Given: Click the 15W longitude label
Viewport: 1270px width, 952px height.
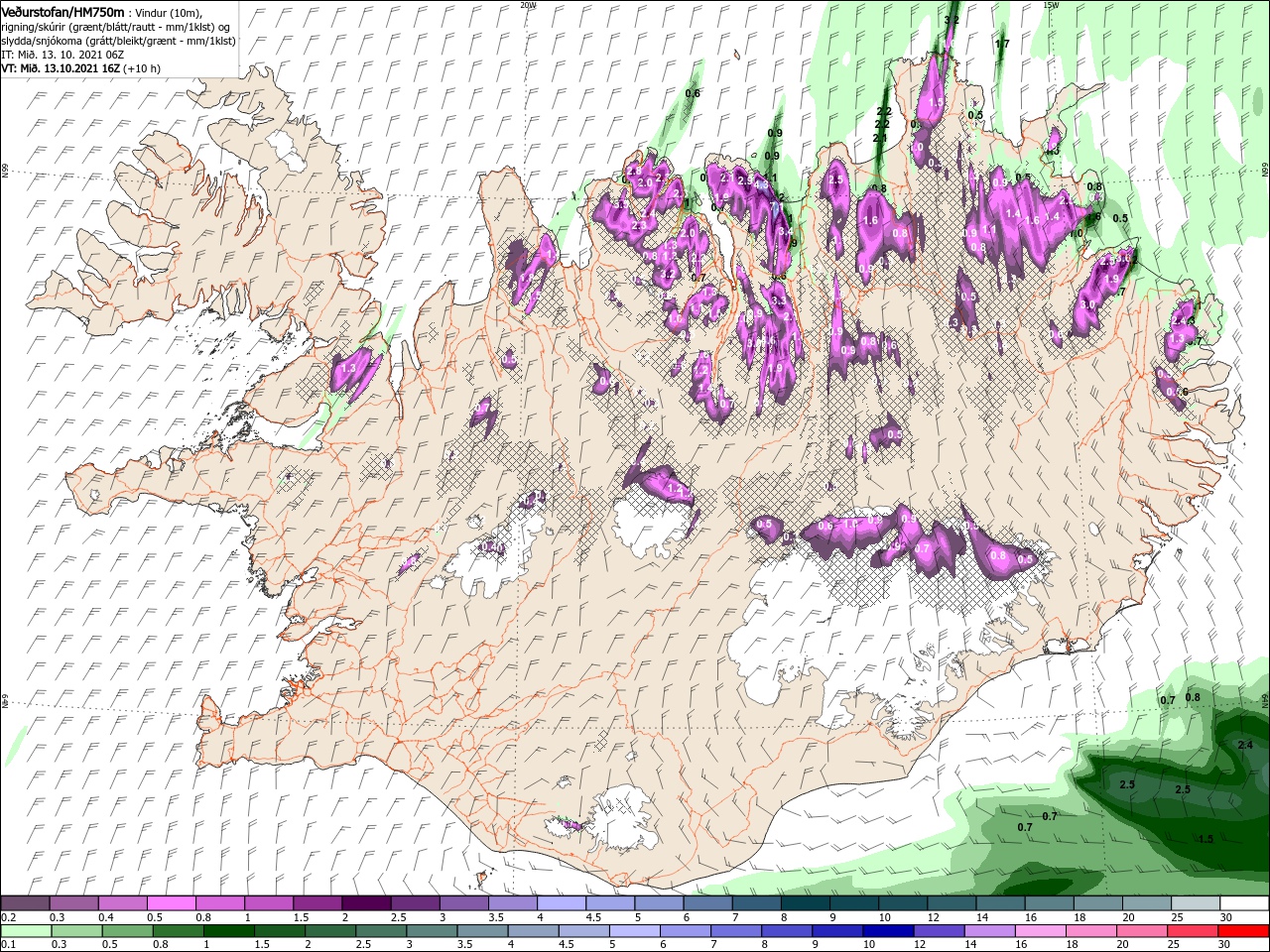Looking at the screenshot, I should point(1051,5).
